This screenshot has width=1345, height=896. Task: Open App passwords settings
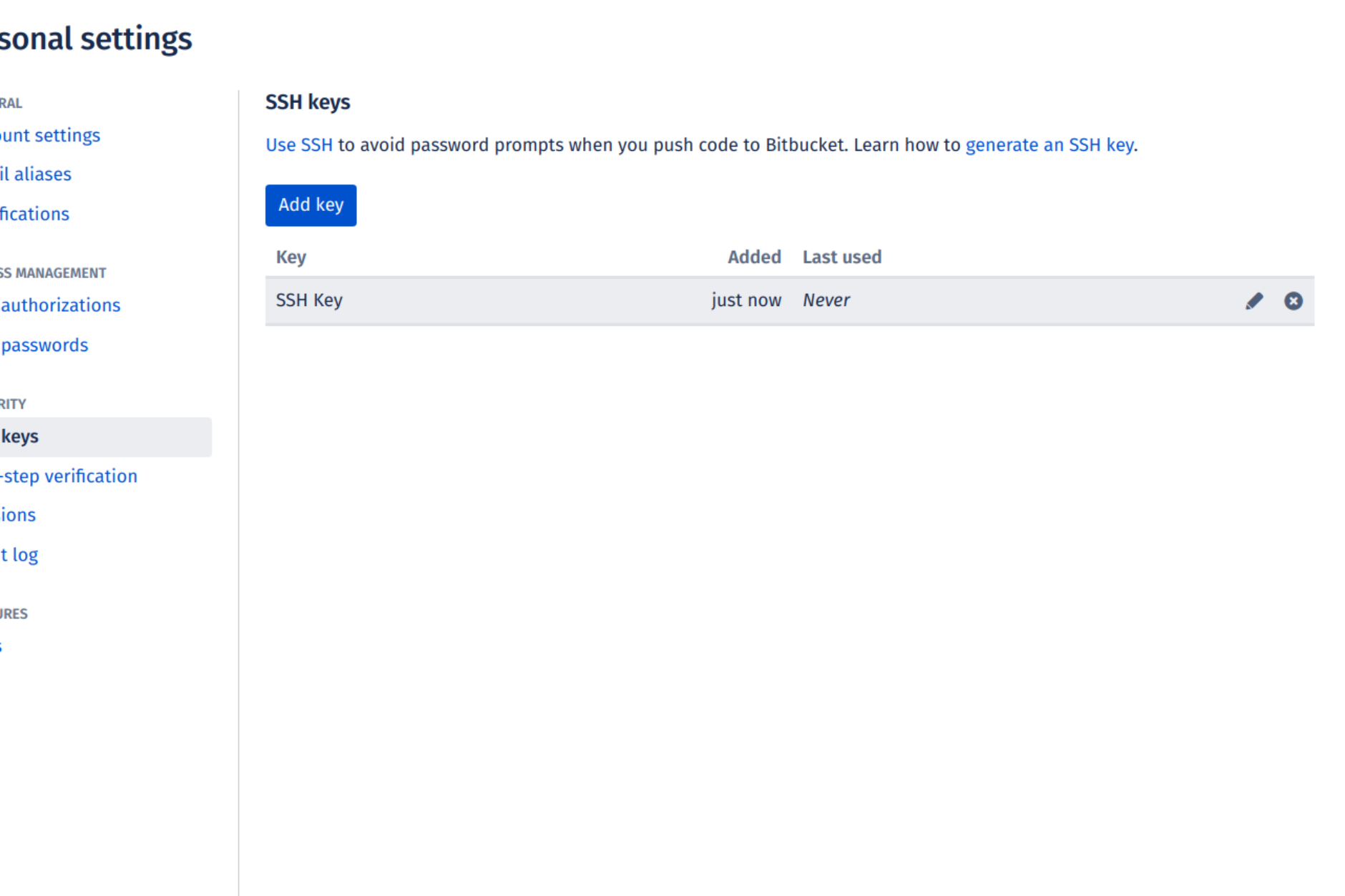point(44,345)
